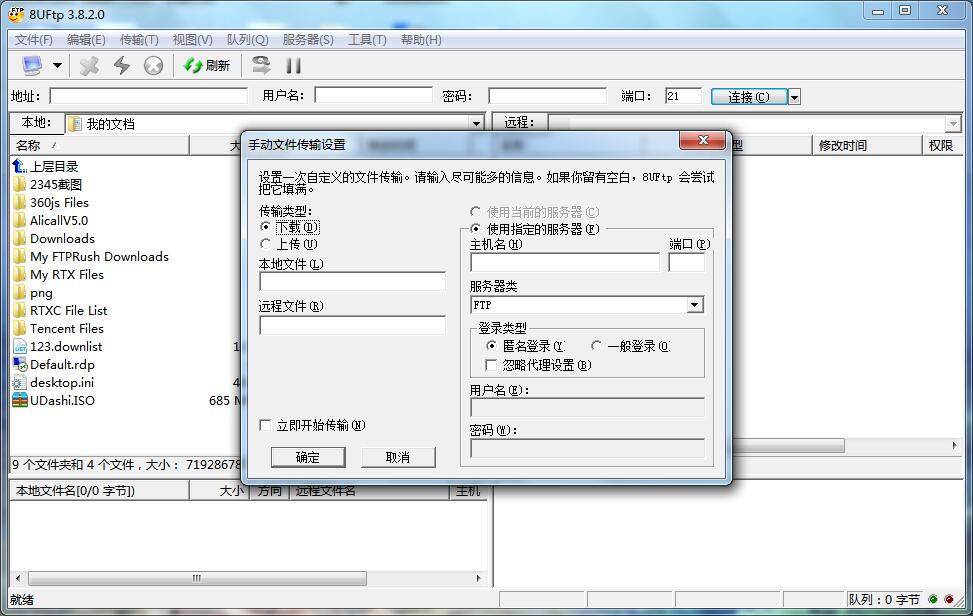Click the 确定 button in dialog
The image size is (973, 616).
tap(308, 457)
